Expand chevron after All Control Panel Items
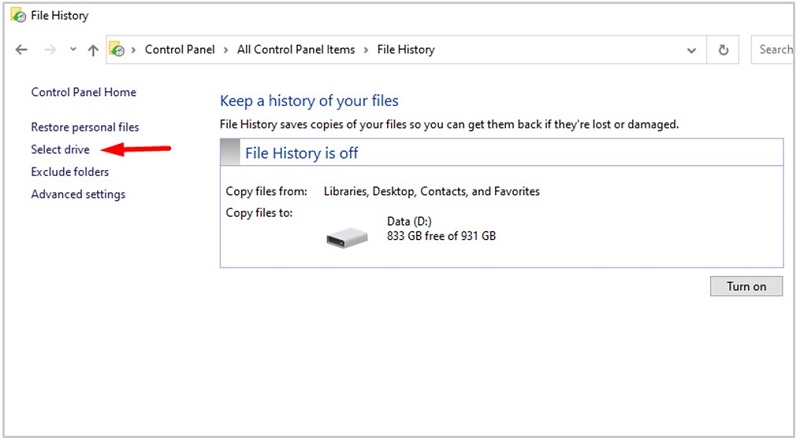Viewport: 800px width, 442px height. pos(366,50)
